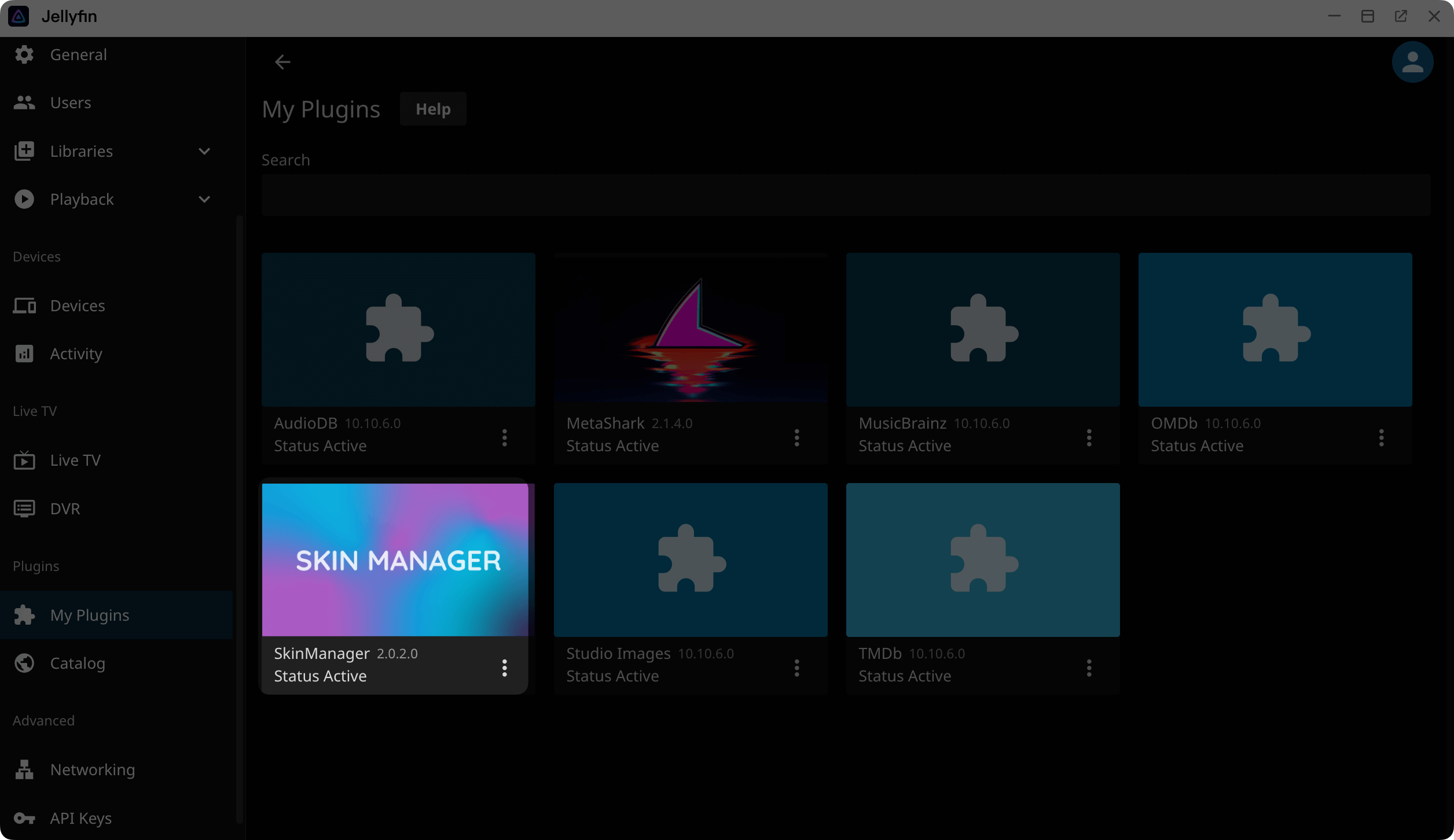The width and height of the screenshot is (1454, 840).
Task: Click the API Keys key icon
Action: point(24,818)
